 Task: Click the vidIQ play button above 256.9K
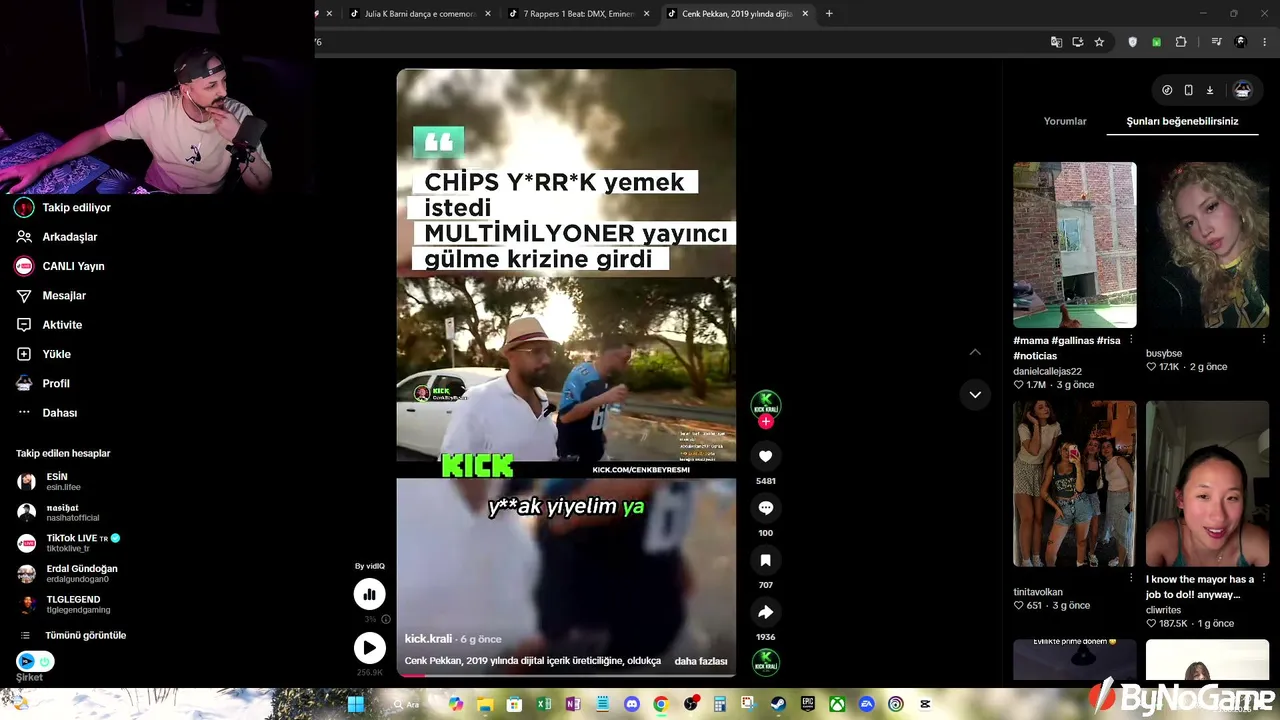369,648
